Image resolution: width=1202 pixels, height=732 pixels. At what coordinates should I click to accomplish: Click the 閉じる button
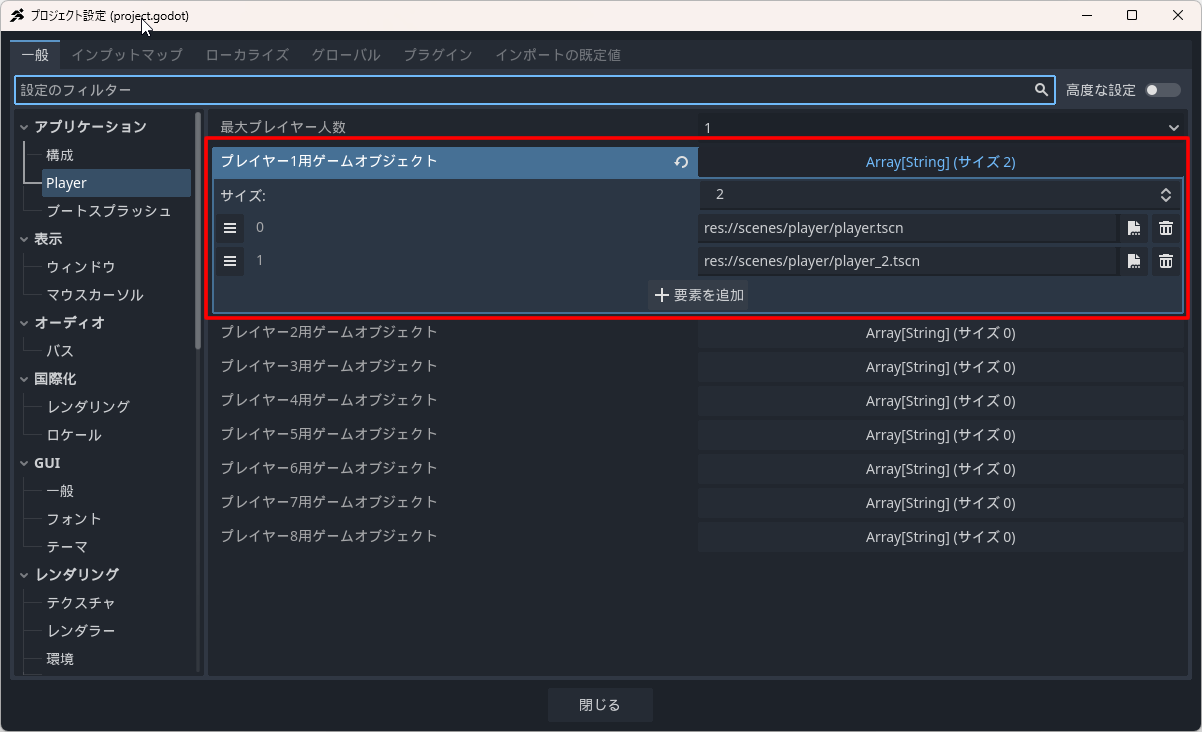600,705
